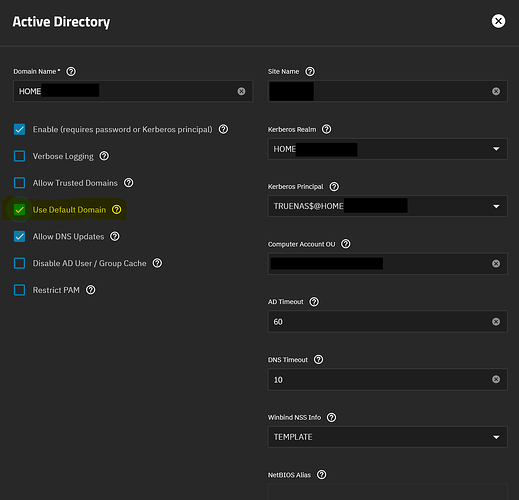
Task: Show help for Winbind NSS Info
Action: (x=331, y=417)
